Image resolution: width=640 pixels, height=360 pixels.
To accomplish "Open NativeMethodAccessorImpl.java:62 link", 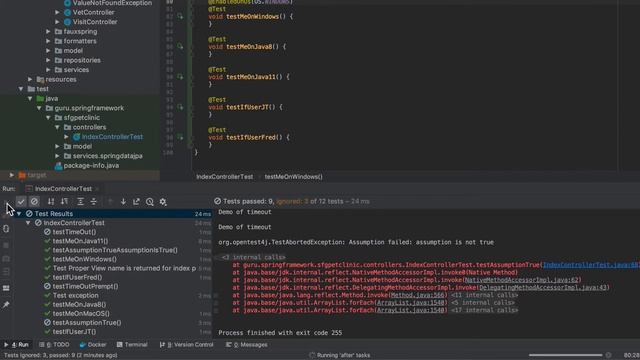I will click(522, 280).
